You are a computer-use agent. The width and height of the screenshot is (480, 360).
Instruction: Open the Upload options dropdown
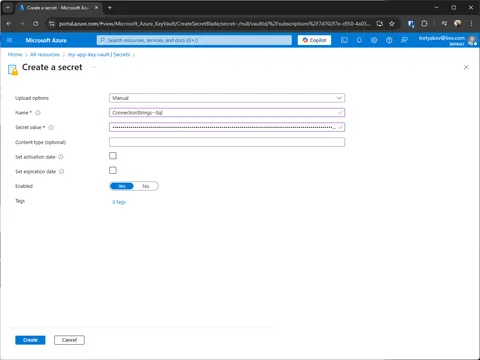(x=227, y=98)
